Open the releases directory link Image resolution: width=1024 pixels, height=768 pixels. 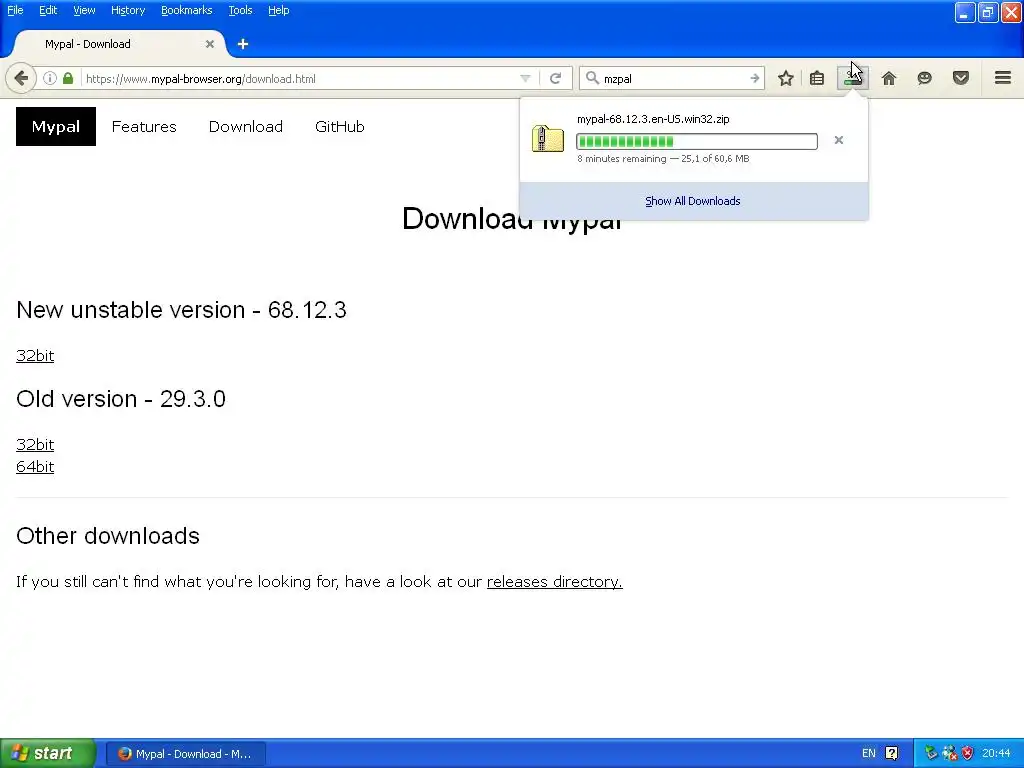(x=554, y=581)
